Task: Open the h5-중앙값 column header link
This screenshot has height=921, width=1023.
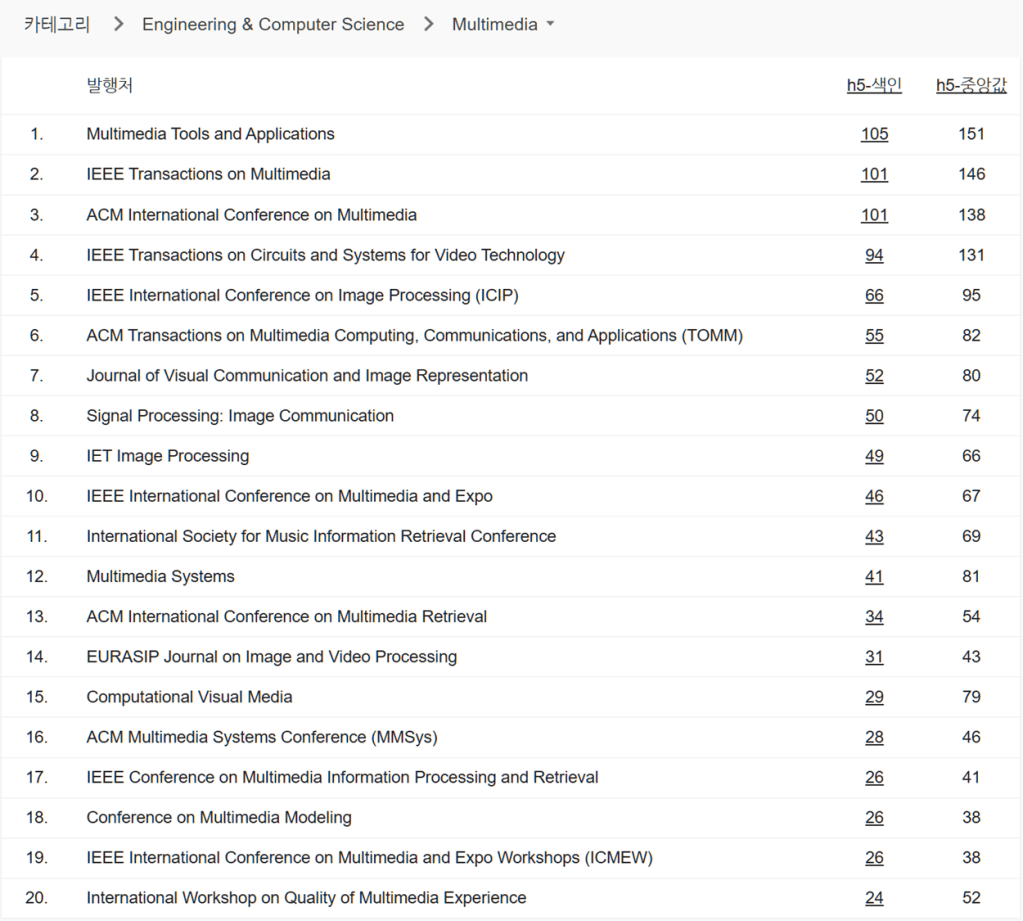Action: click(971, 86)
